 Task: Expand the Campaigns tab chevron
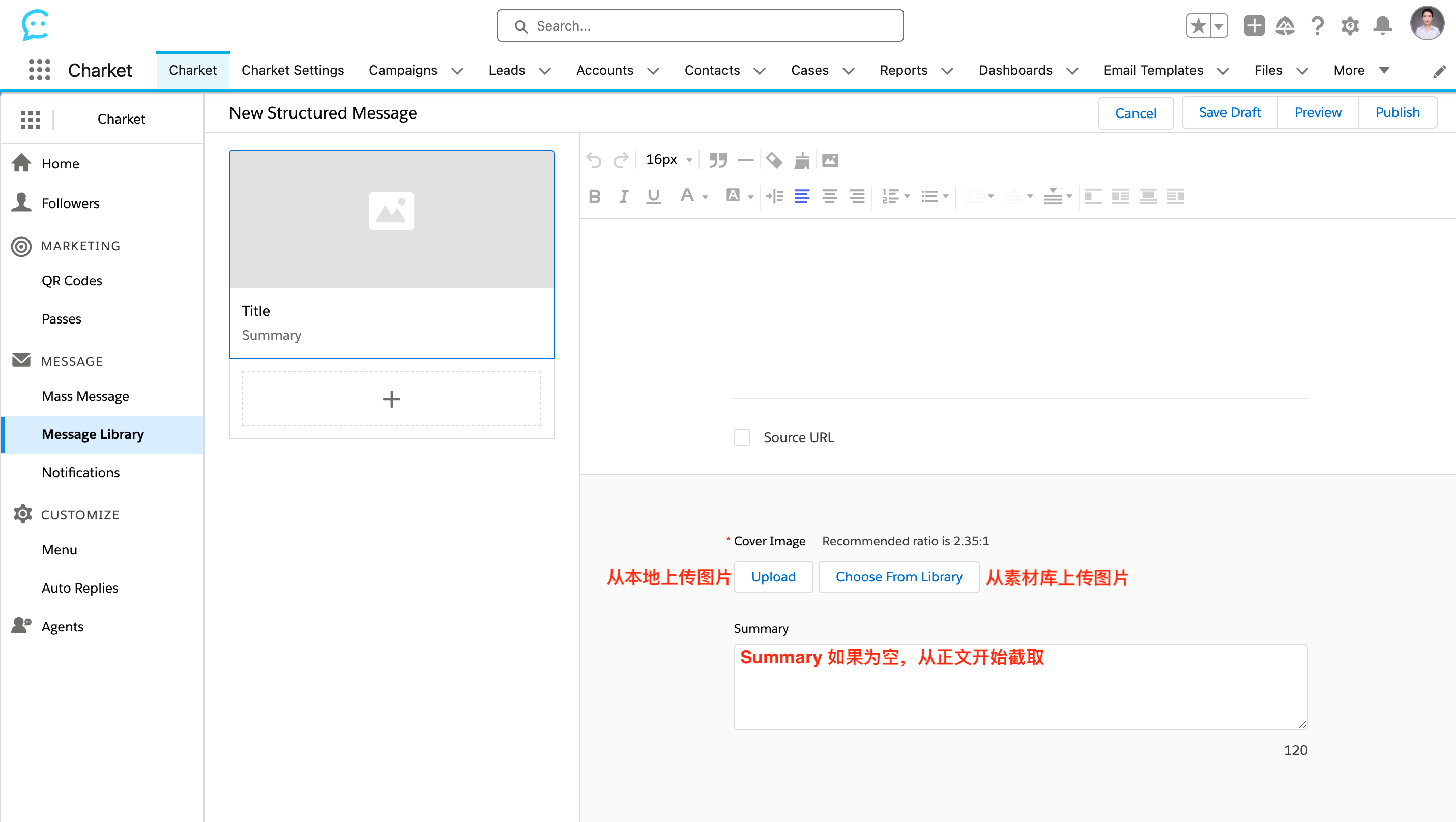pos(457,71)
